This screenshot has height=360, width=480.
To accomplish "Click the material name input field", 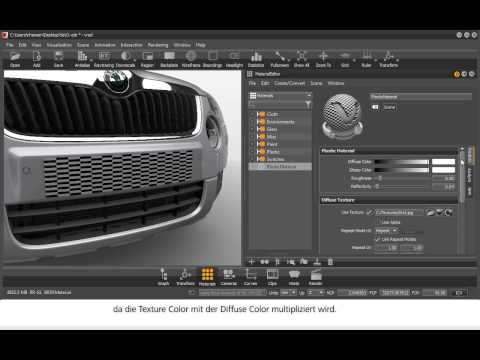I will [421, 97].
